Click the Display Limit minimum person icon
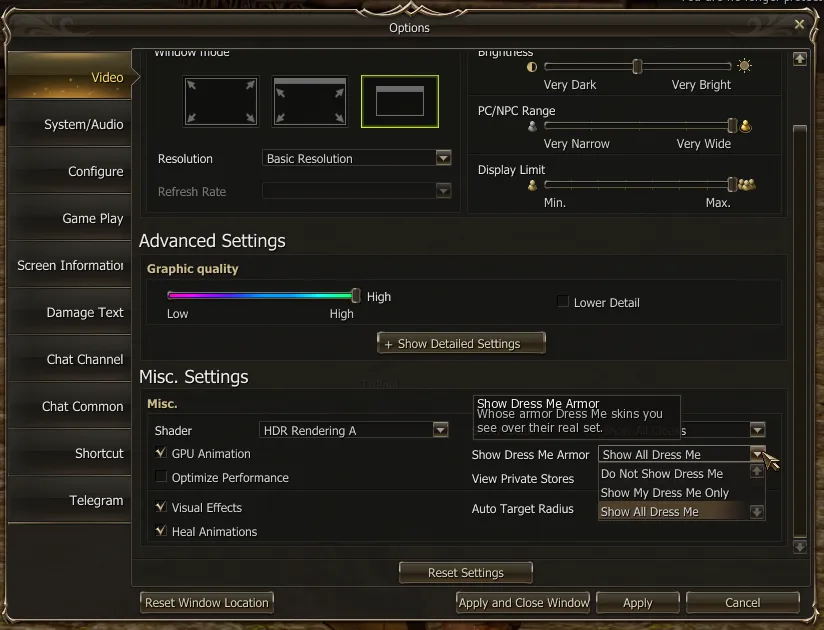 pos(532,185)
